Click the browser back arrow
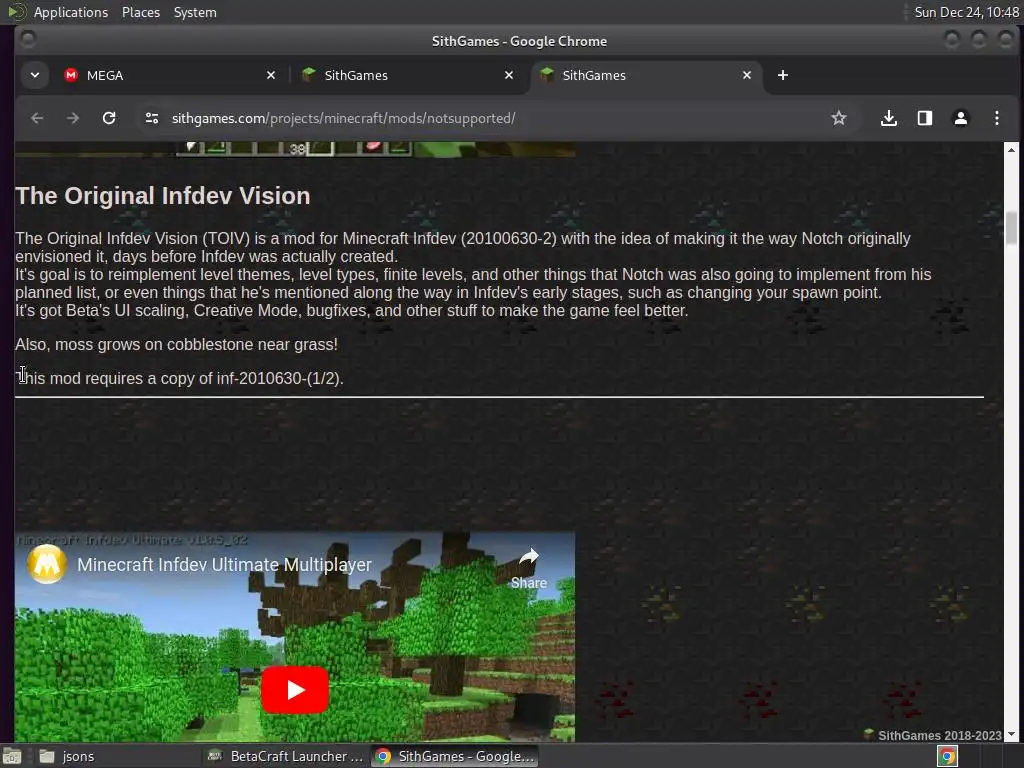Image resolution: width=1024 pixels, height=768 pixels. coord(37,118)
